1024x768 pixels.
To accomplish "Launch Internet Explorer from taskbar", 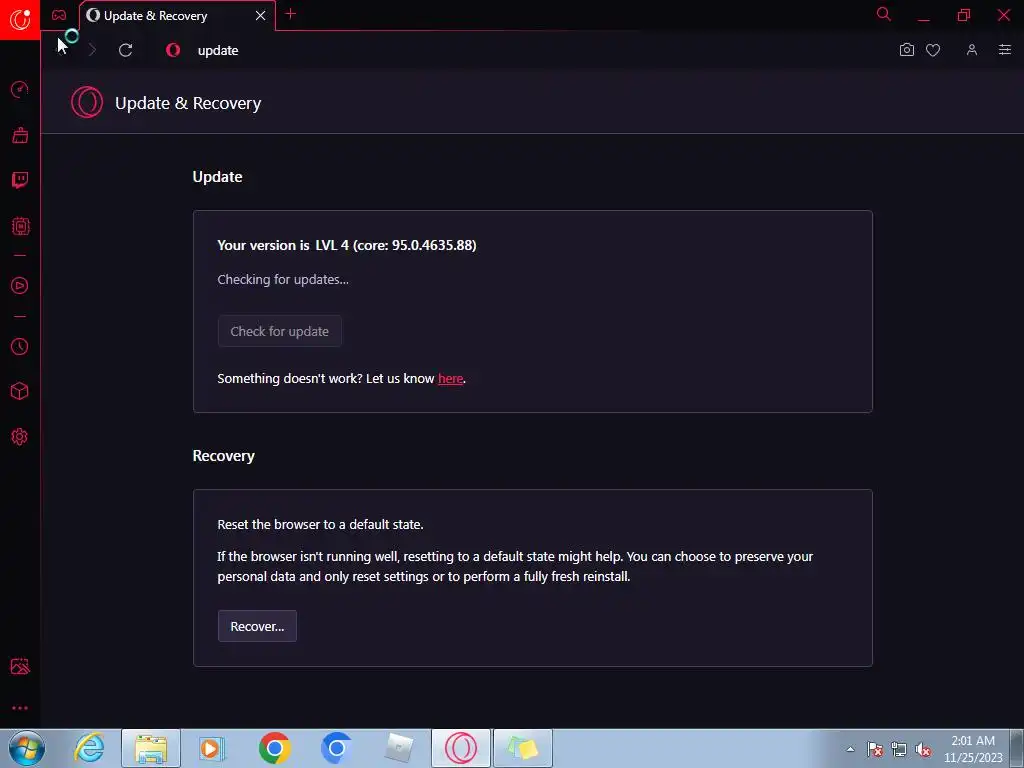I will click(89, 748).
